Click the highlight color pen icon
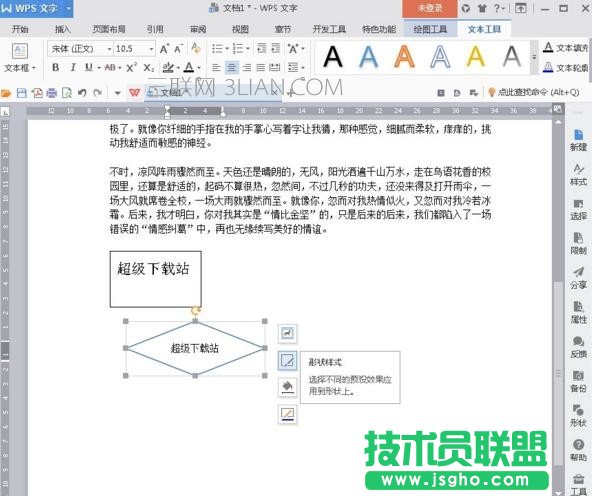This screenshot has width=592, height=496. point(168,68)
